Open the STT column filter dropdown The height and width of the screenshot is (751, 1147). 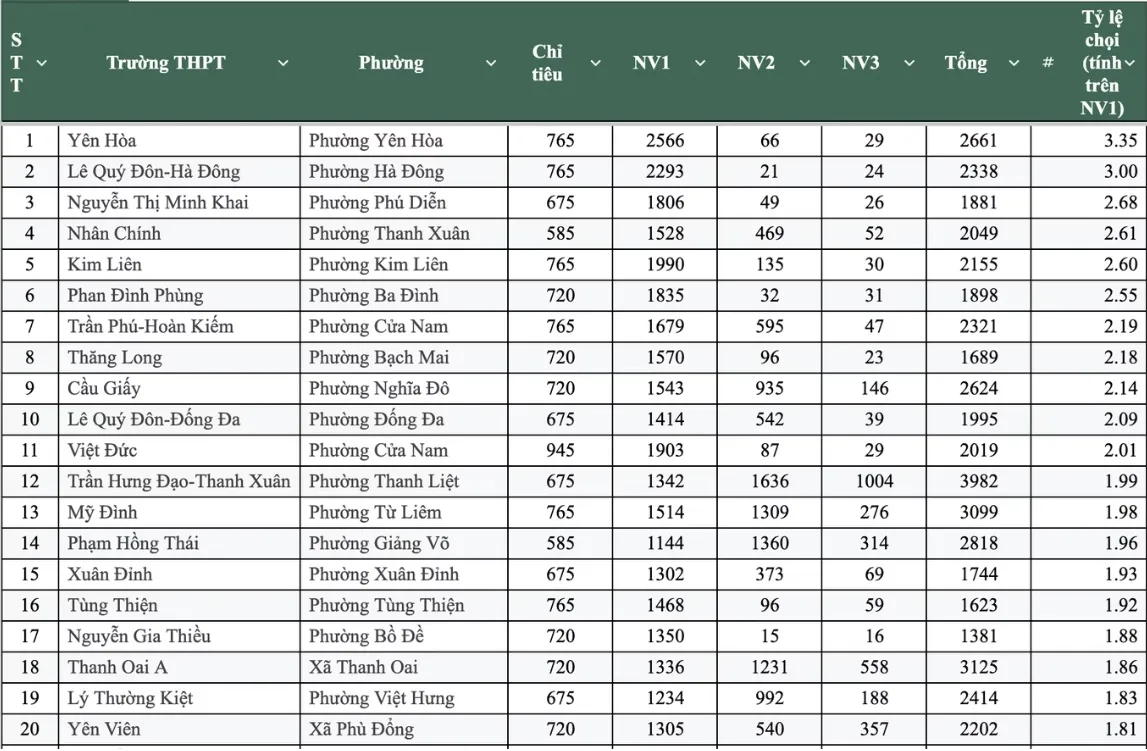click(42, 63)
